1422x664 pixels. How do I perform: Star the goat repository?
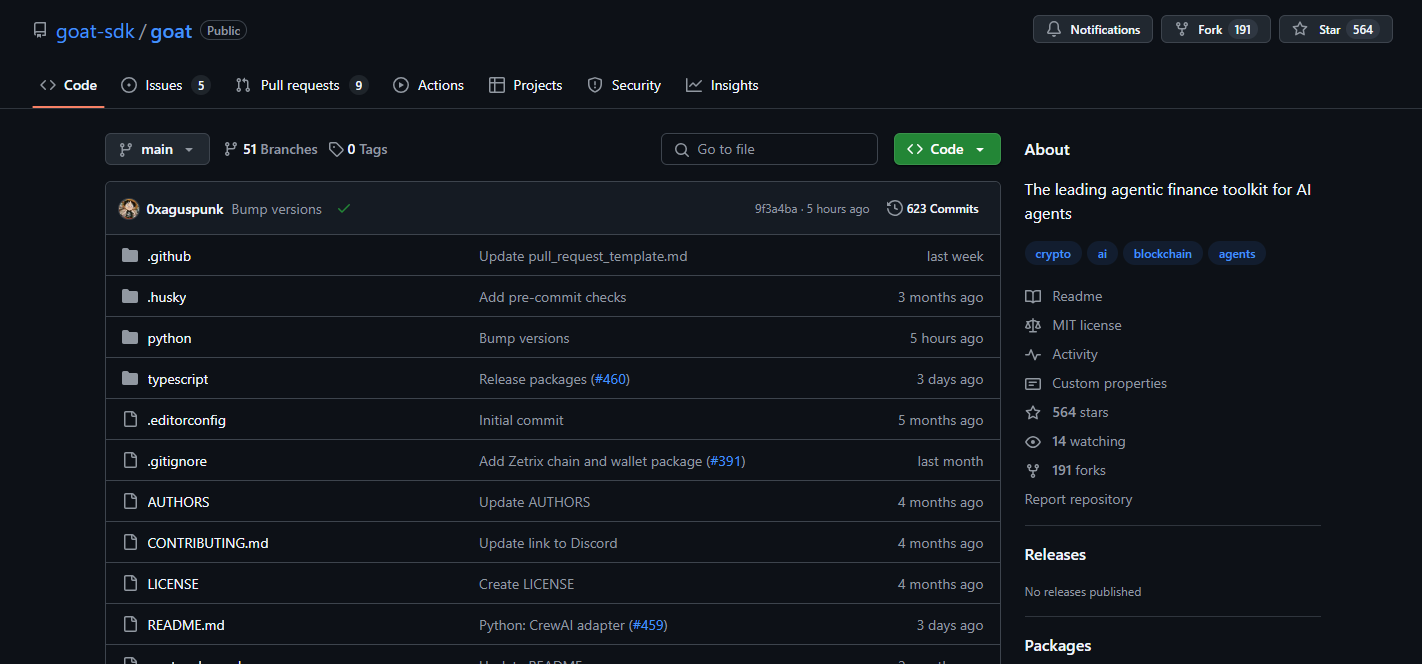(x=1336, y=30)
